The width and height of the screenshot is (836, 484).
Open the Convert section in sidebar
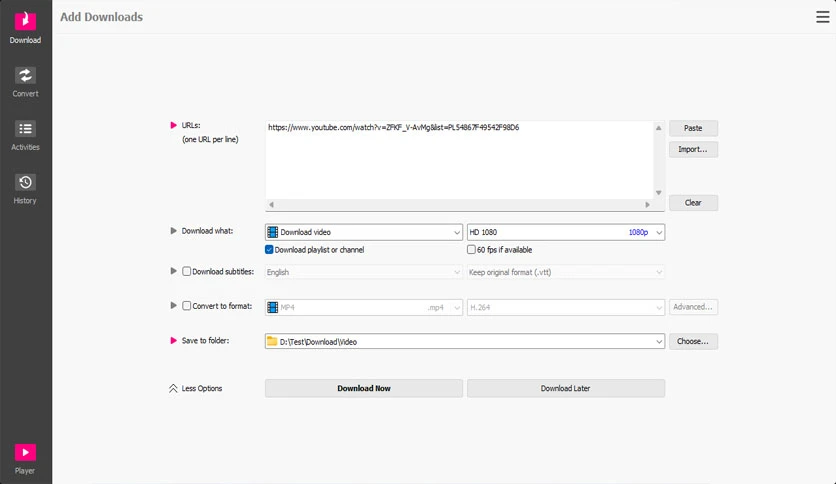click(x=25, y=82)
